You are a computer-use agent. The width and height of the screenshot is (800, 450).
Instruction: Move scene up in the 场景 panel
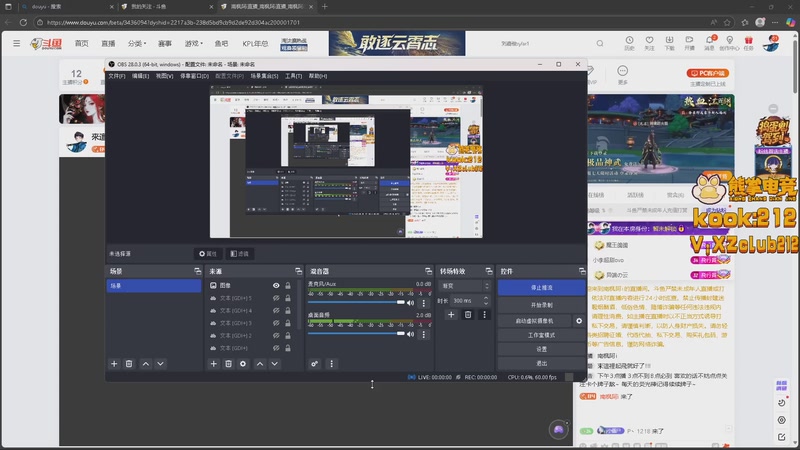[x=146, y=364]
